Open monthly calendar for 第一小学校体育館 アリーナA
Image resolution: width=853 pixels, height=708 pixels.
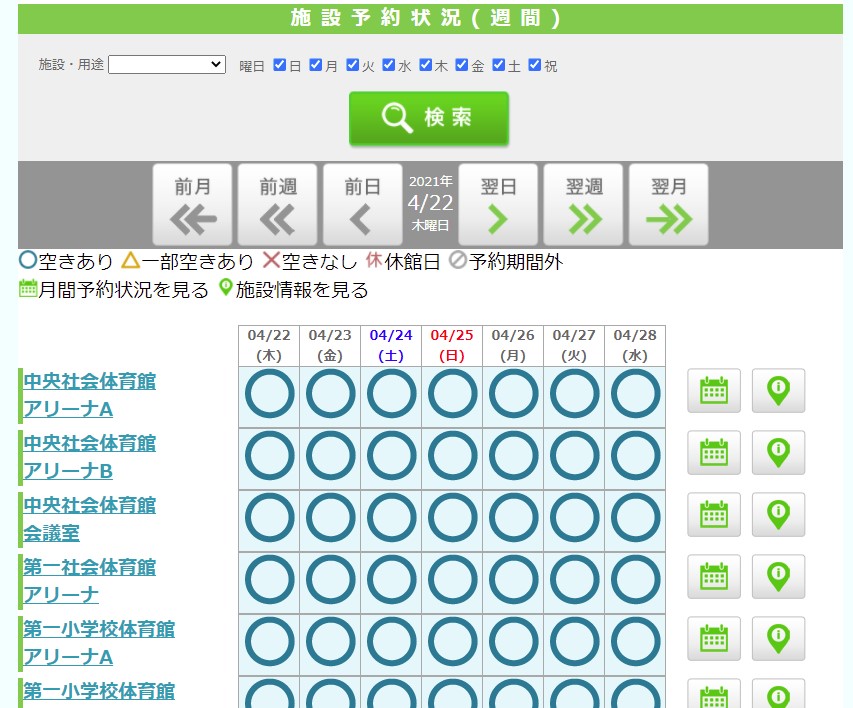(x=713, y=639)
